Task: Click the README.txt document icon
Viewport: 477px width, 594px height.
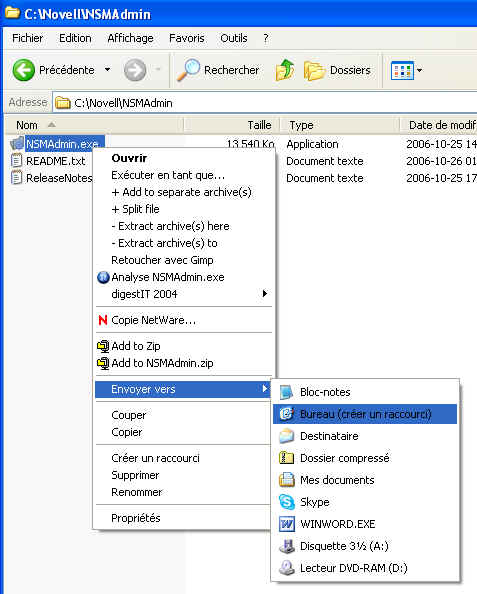Action: [x=16, y=161]
